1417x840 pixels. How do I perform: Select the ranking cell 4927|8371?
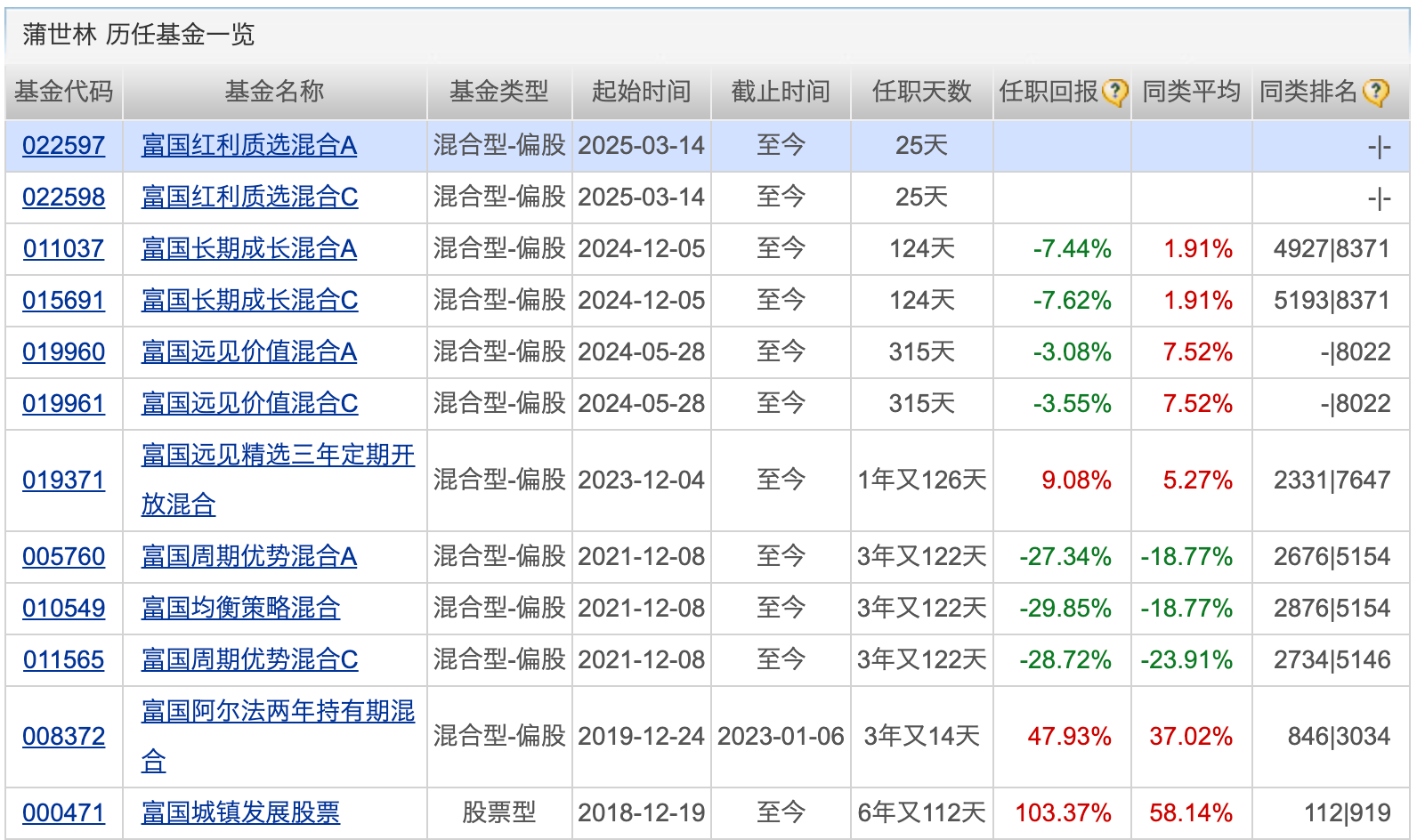pyautogui.click(x=1332, y=249)
